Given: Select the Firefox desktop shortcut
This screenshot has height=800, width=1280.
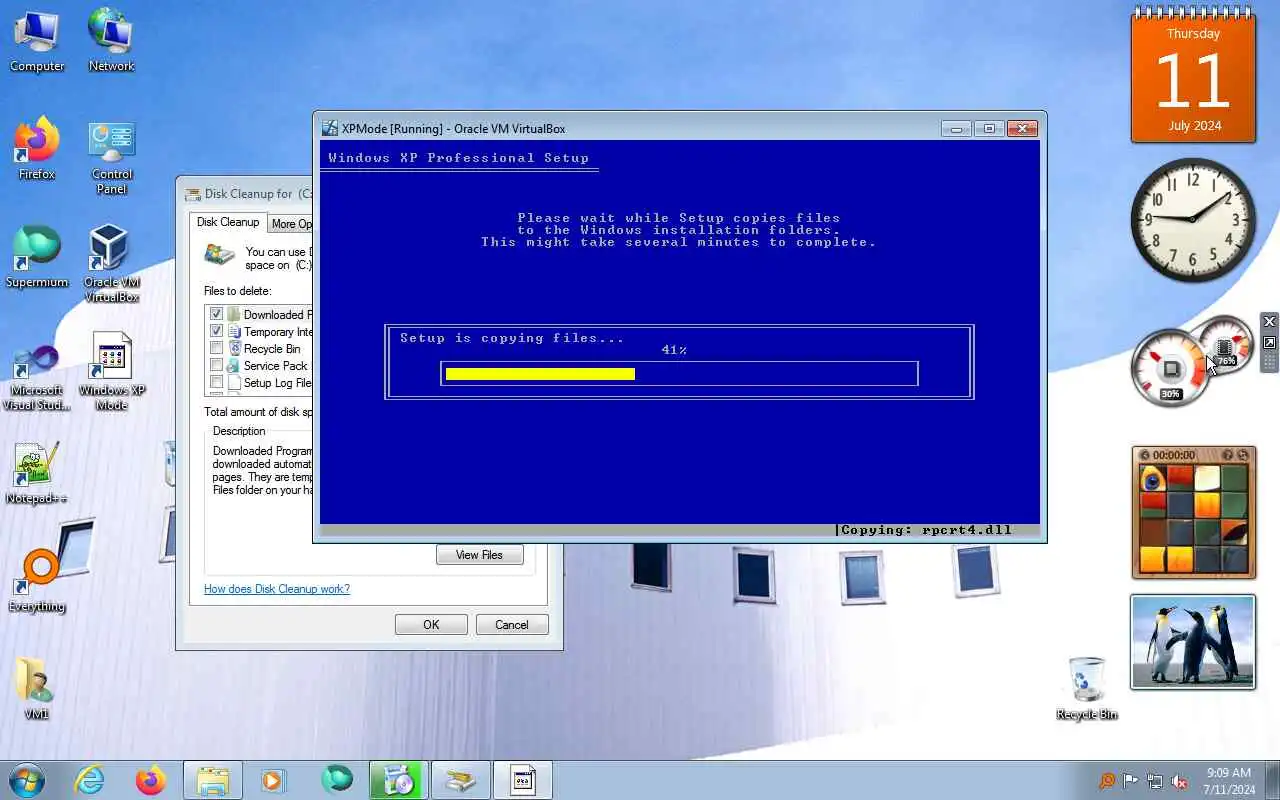Looking at the screenshot, I should click(37, 147).
